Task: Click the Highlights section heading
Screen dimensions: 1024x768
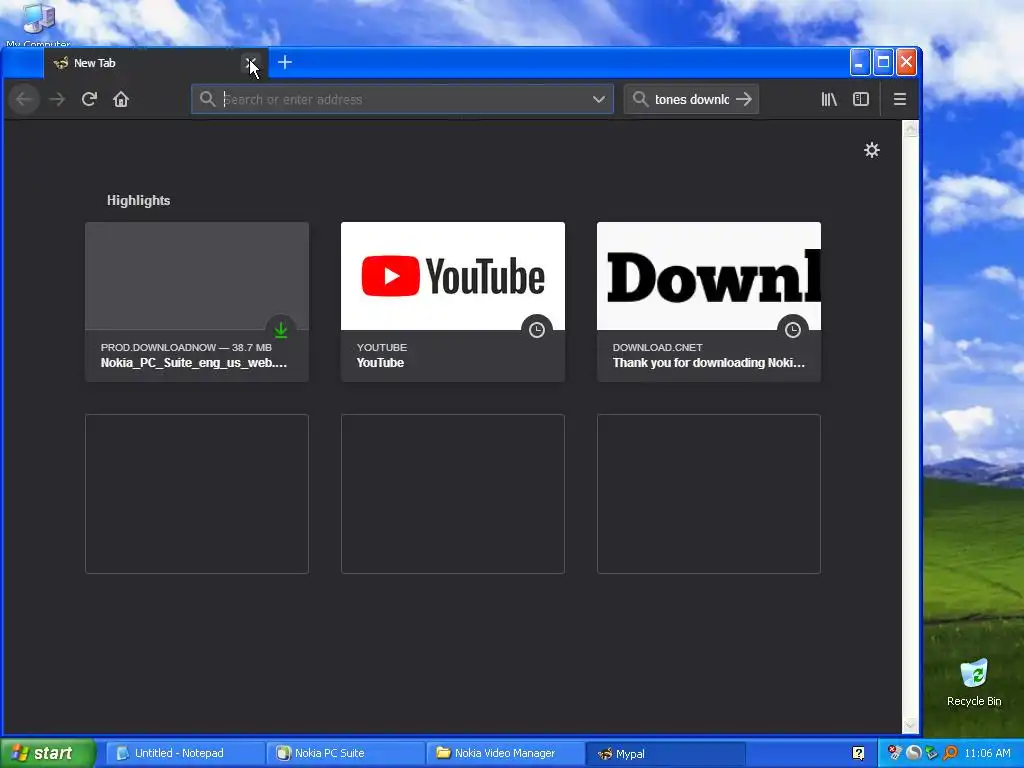Action: [138, 200]
